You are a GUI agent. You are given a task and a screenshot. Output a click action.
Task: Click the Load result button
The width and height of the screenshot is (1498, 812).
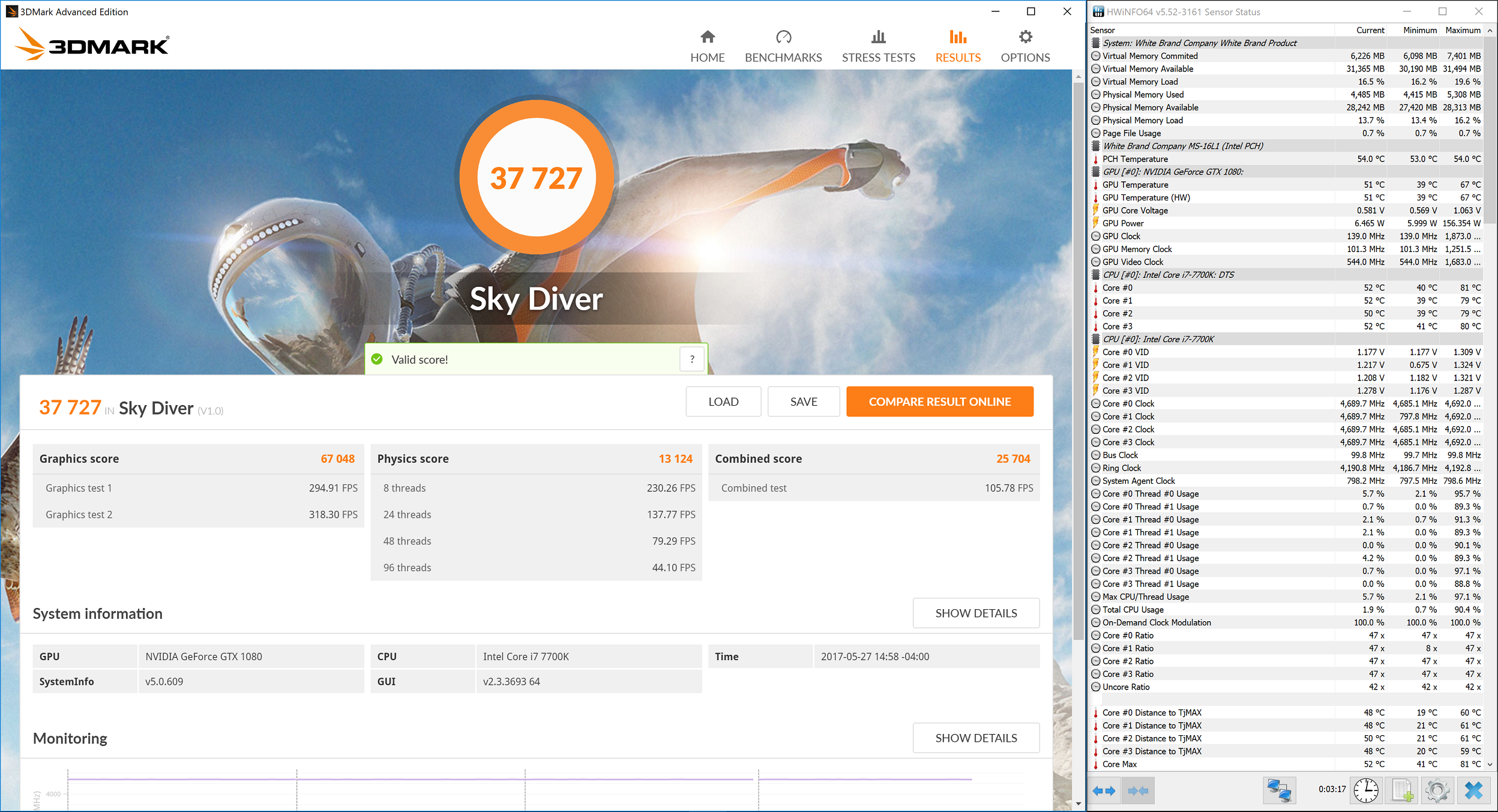pyautogui.click(x=723, y=401)
